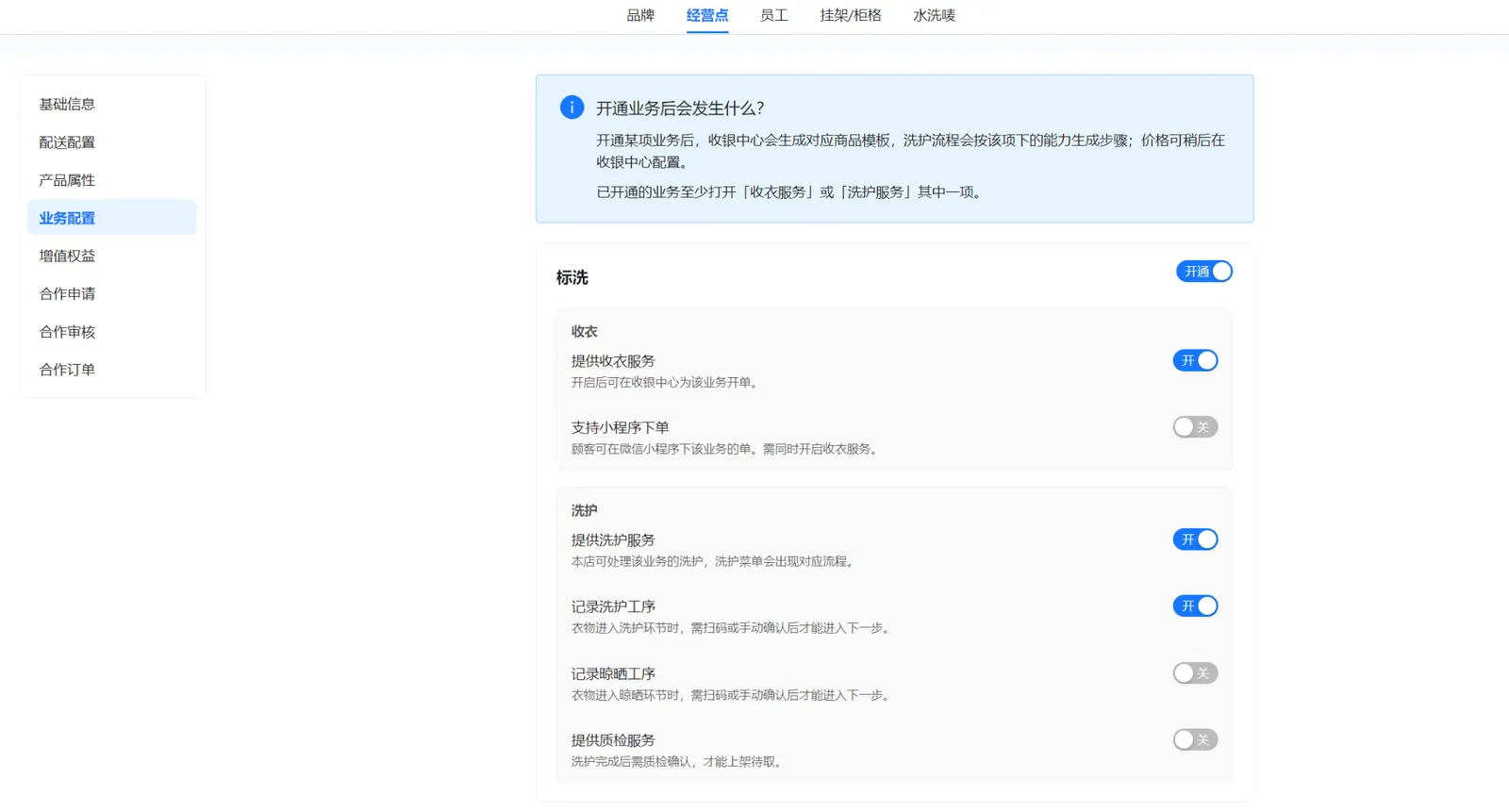Viewport: 1509px width, 812px height.
Task: Click the 提供质检服务 label
Action: coord(613,740)
